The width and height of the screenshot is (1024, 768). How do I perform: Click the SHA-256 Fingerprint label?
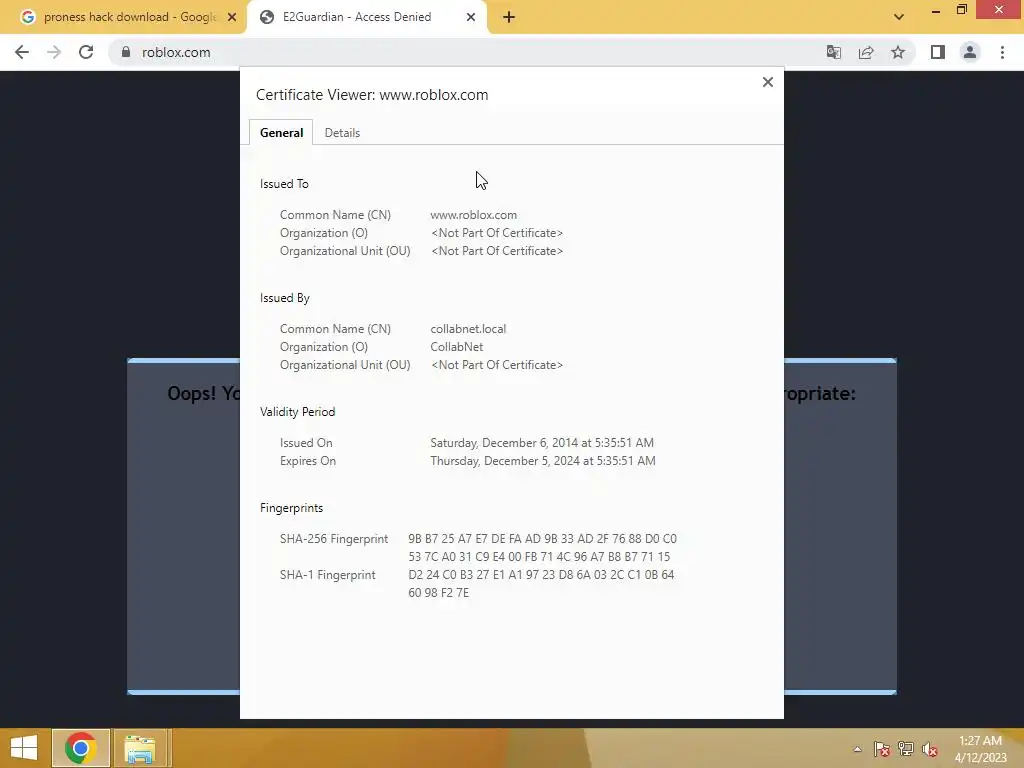point(334,539)
